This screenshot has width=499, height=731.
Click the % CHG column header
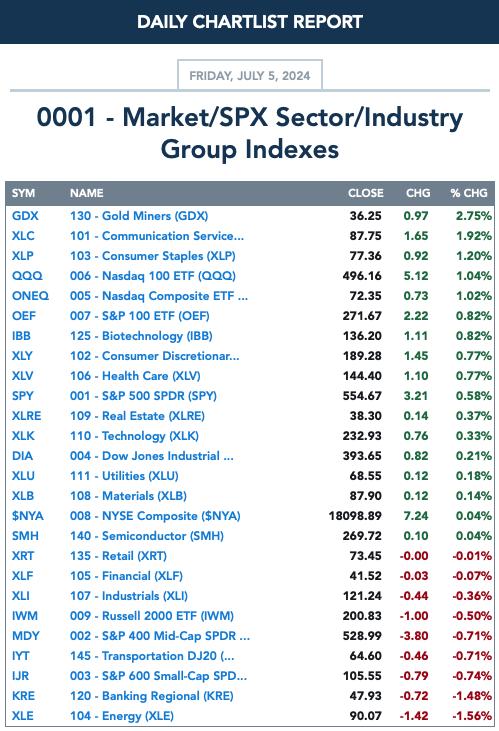coord(469,193)
